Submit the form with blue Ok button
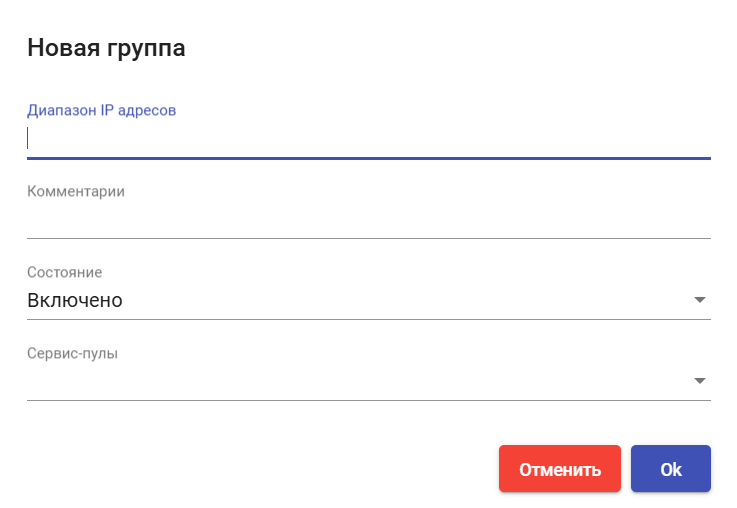Screen dimensions: 737x508 671,469
